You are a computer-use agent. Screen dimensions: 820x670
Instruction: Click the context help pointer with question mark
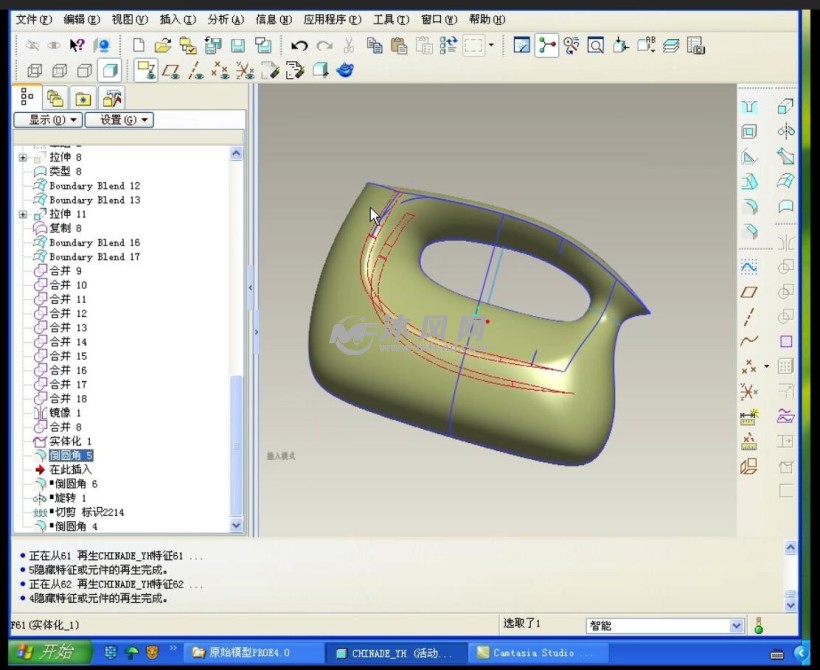(x=77, y=46)
